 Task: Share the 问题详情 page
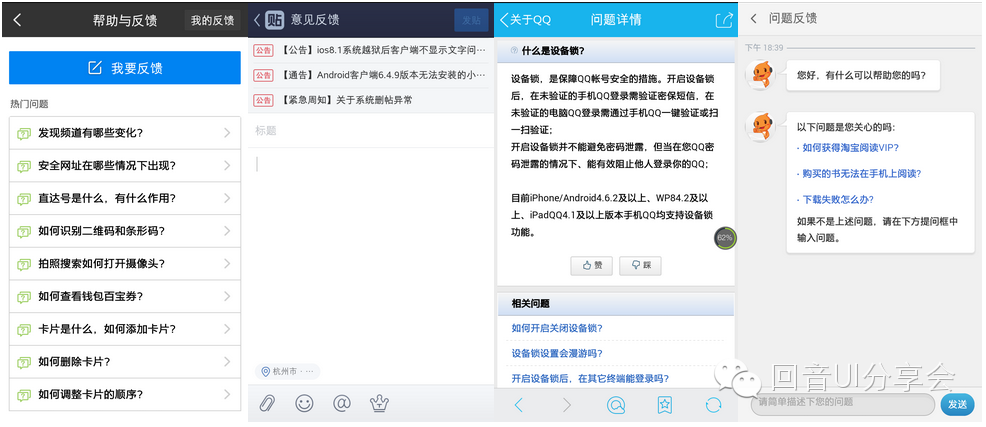[724, 19]
